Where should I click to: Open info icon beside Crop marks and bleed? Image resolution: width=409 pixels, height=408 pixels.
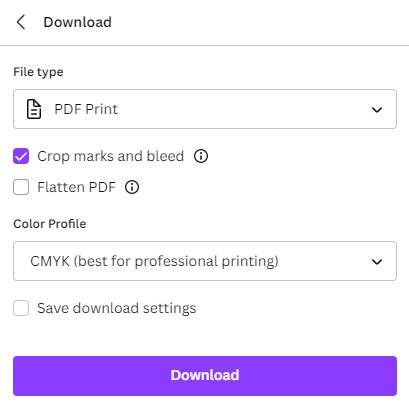[x=201, y=156]
